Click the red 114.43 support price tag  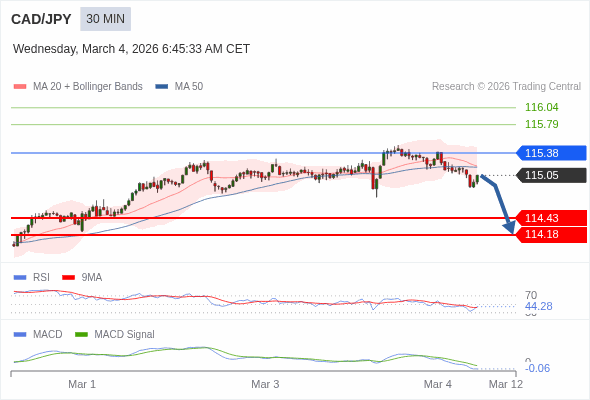tap(551, 218)
